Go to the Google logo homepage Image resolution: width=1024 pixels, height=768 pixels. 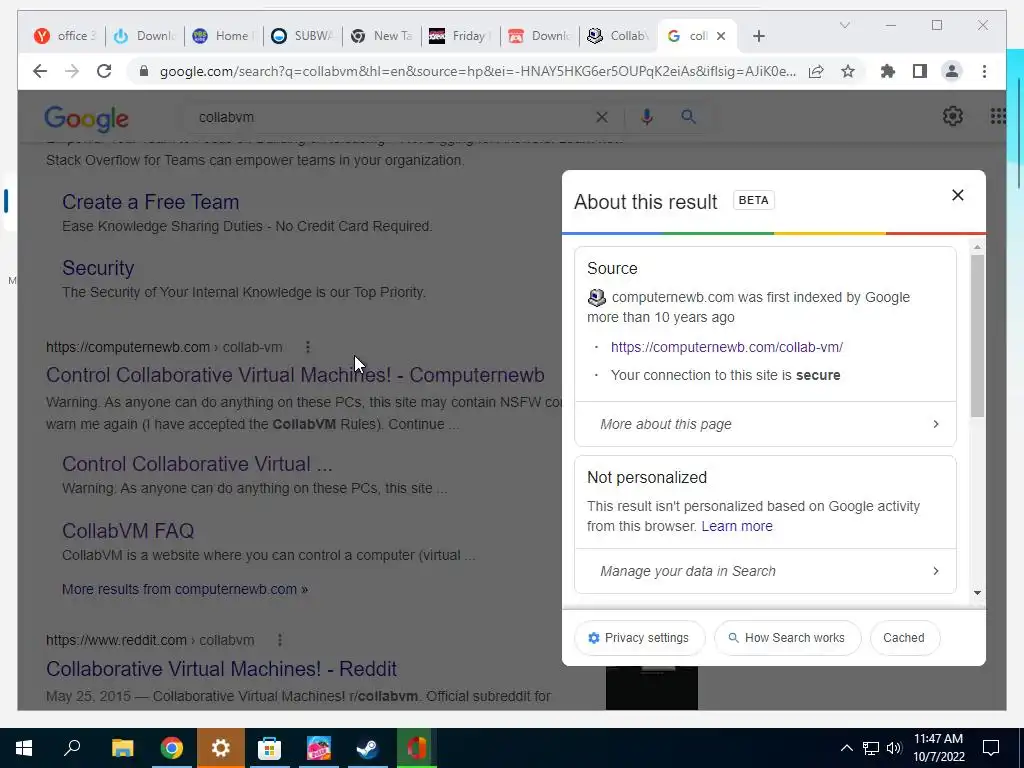click(86, 118)
